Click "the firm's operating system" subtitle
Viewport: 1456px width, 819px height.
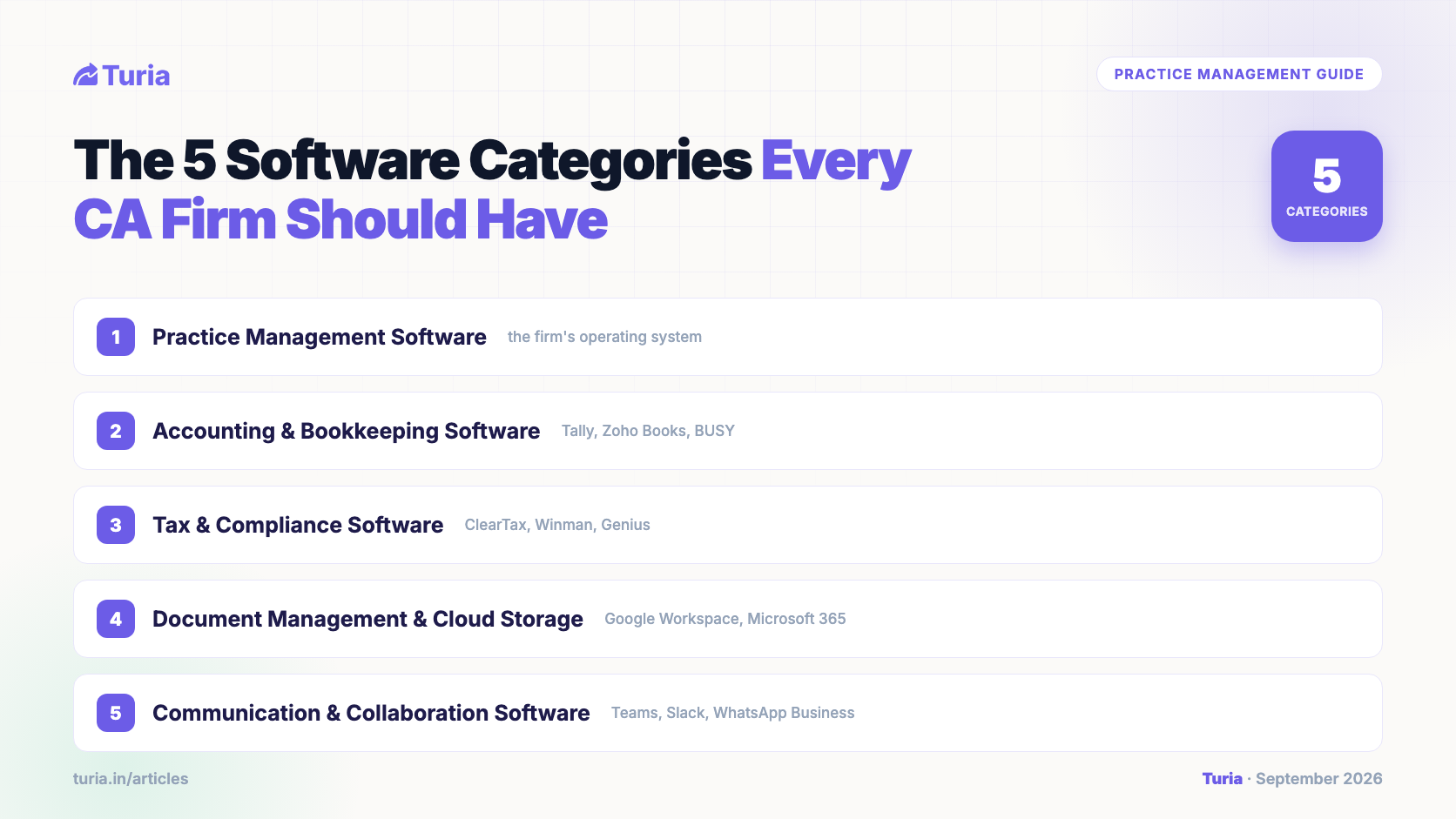[x=604, y=337]
